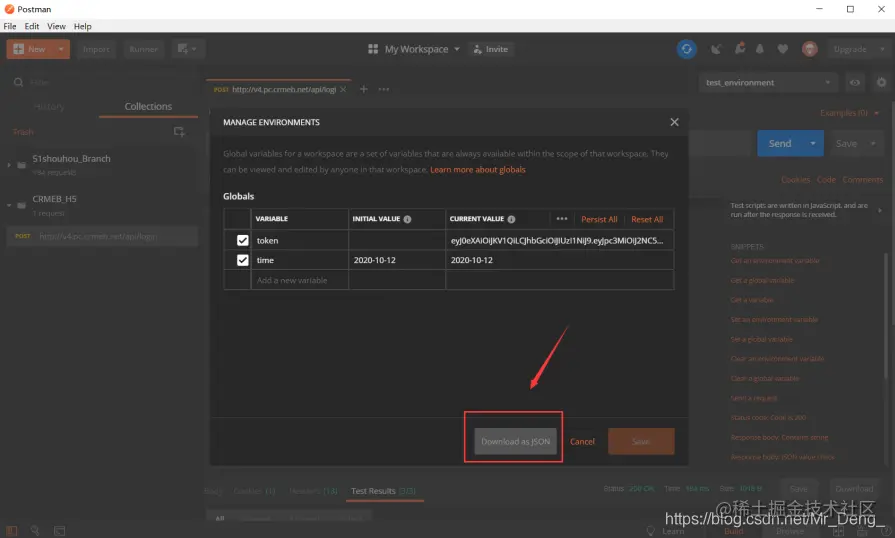
Task: Open the capture requests satellite icon
Action: click(x=716, y=49)
